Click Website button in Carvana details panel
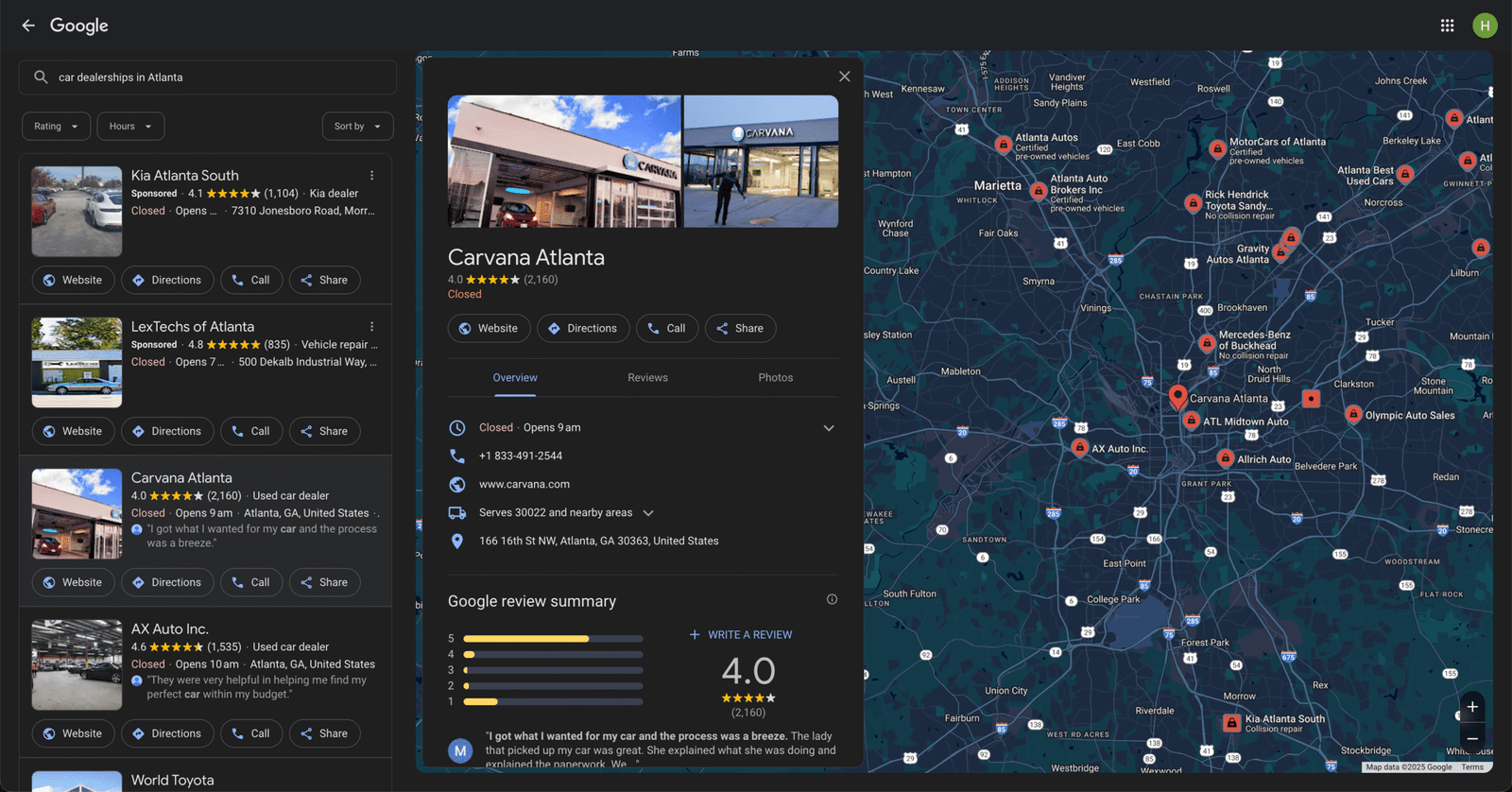Viewport: 1512px width, 792px height. 489,328
